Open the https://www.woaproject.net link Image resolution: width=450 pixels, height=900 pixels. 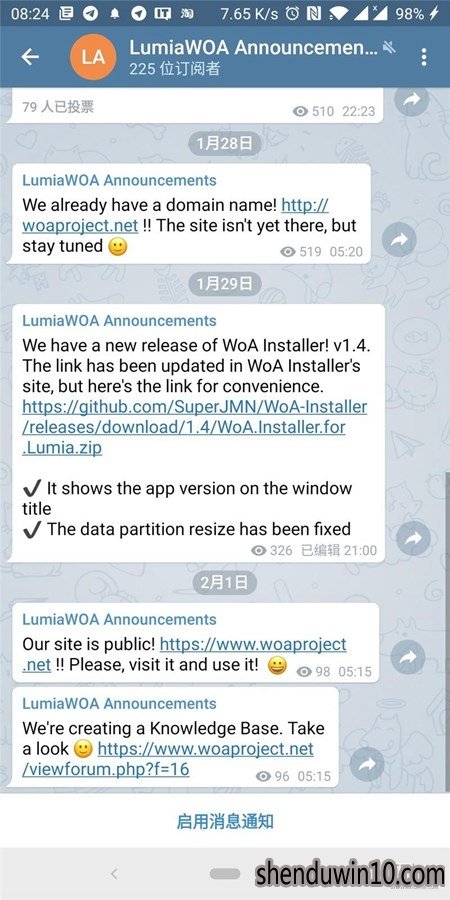(x=184, y=654)
